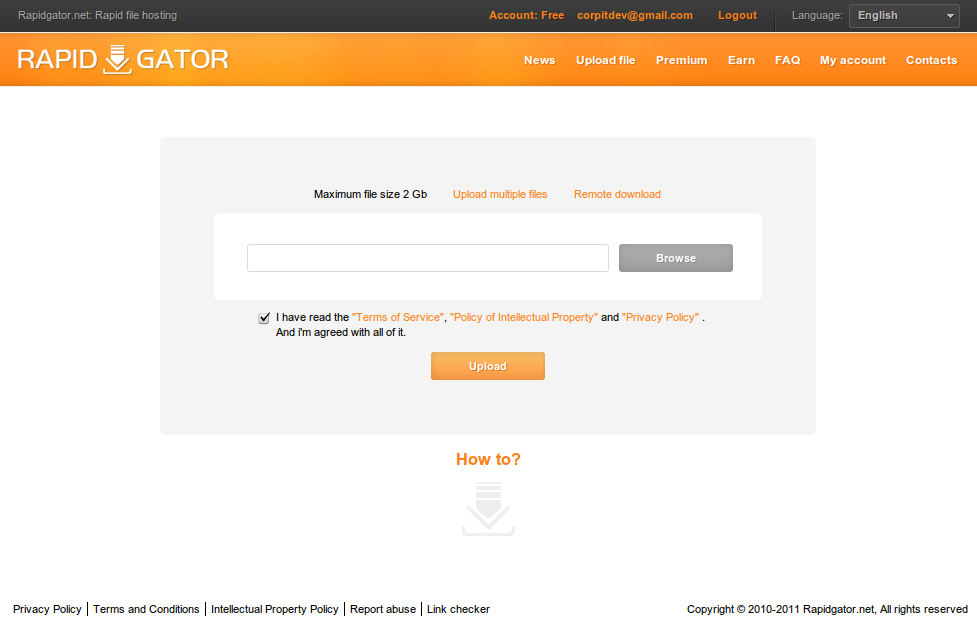Click Report abuse in footer

[383, 609]
